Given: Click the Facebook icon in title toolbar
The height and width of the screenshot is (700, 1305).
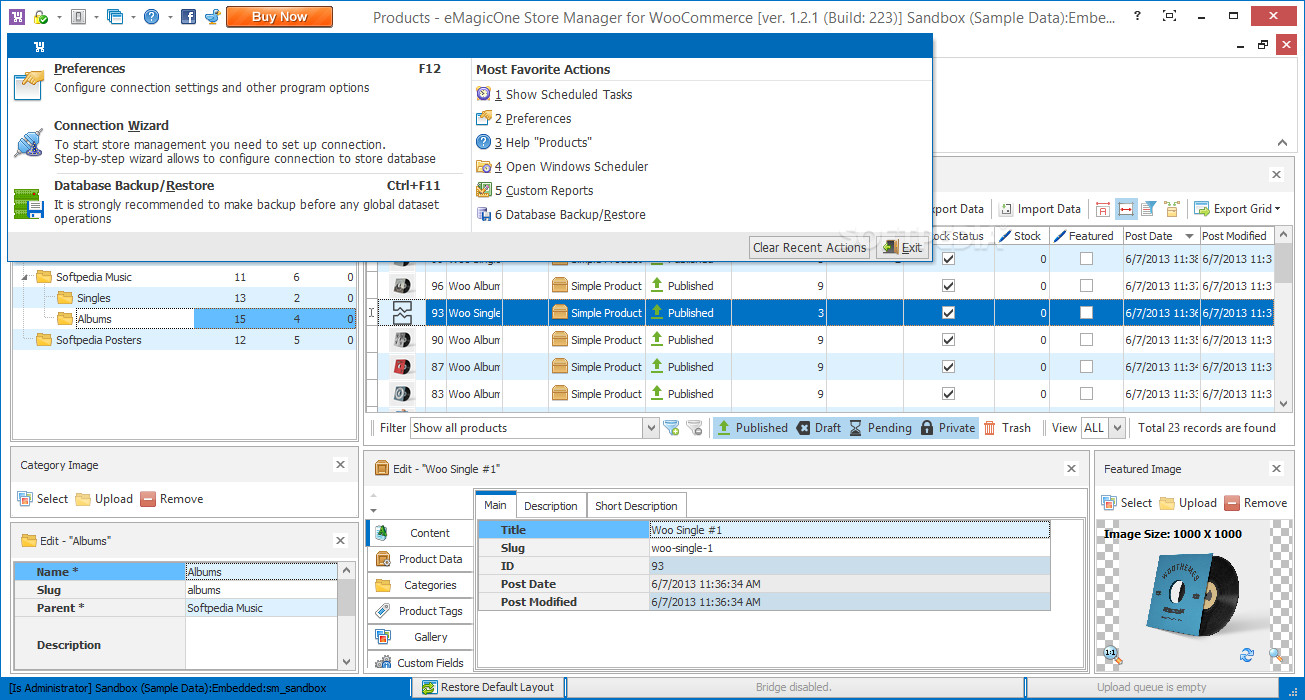Looking at the screenshot, I should (x=188, y=17).
